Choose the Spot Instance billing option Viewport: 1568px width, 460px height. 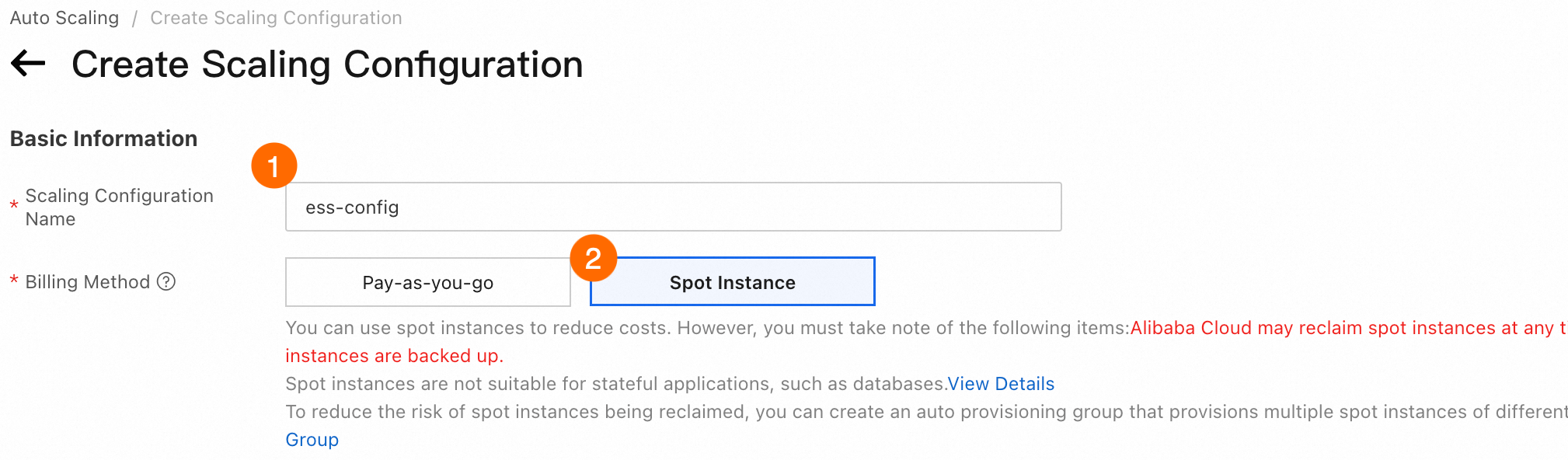click(732, 283)
